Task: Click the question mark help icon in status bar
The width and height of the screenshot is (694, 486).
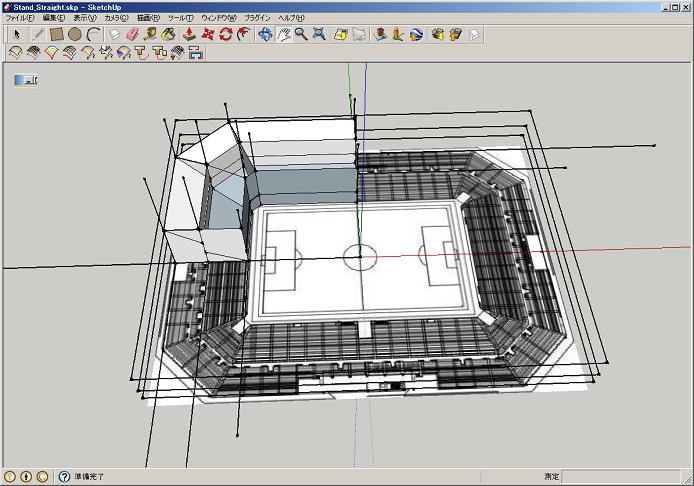Action: [64, 477]
